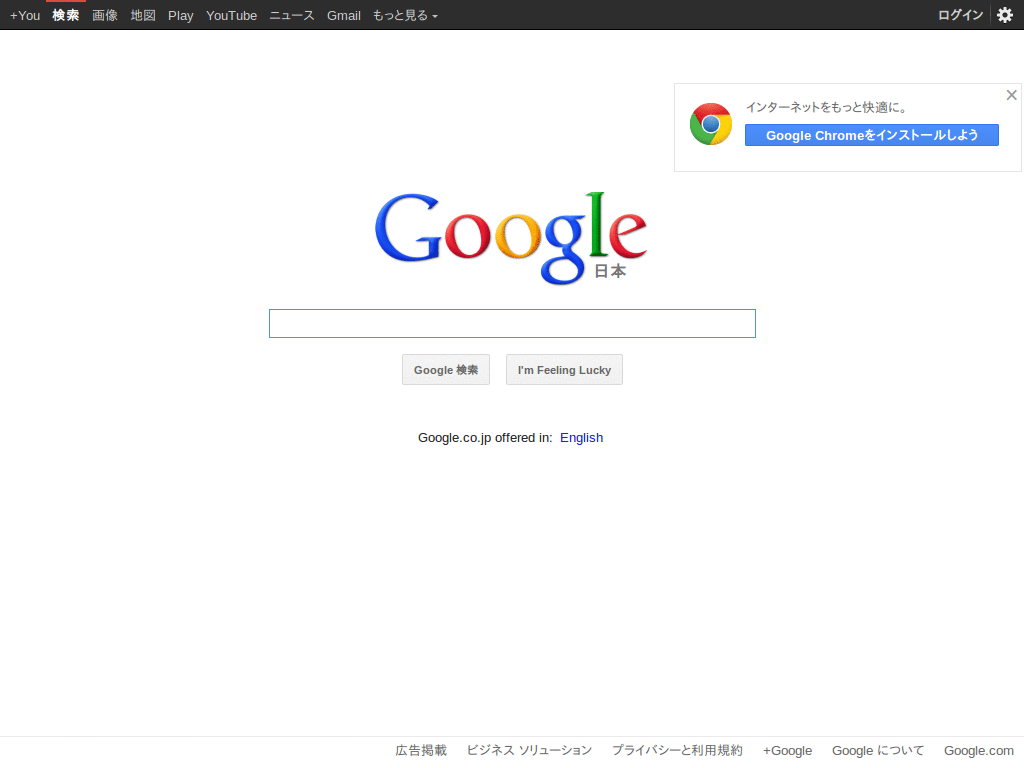Open the settings gear menu

pos(1005,15)
